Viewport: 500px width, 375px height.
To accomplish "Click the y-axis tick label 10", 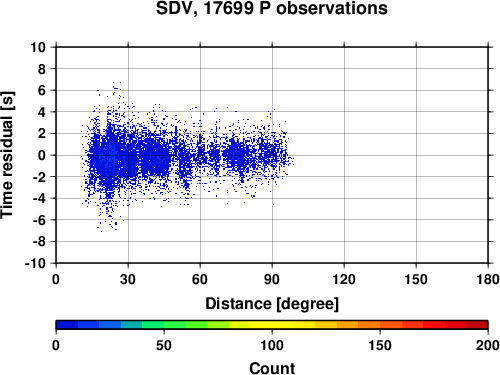I will (38, 47).
